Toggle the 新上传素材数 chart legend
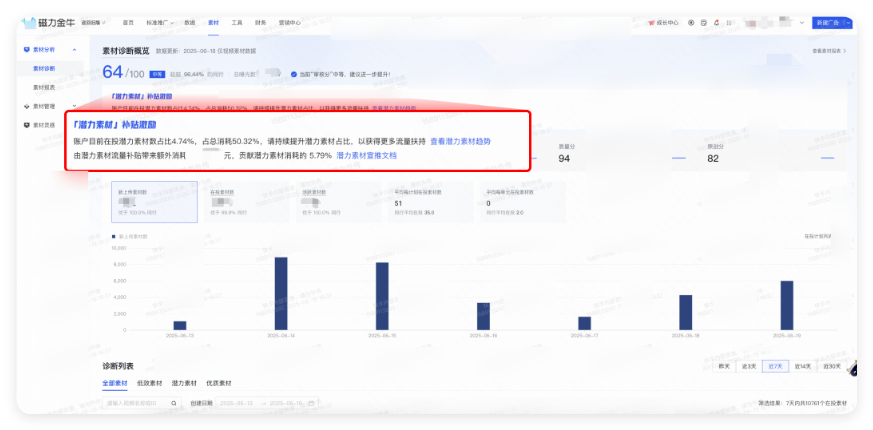 click(x=130, y=236)
